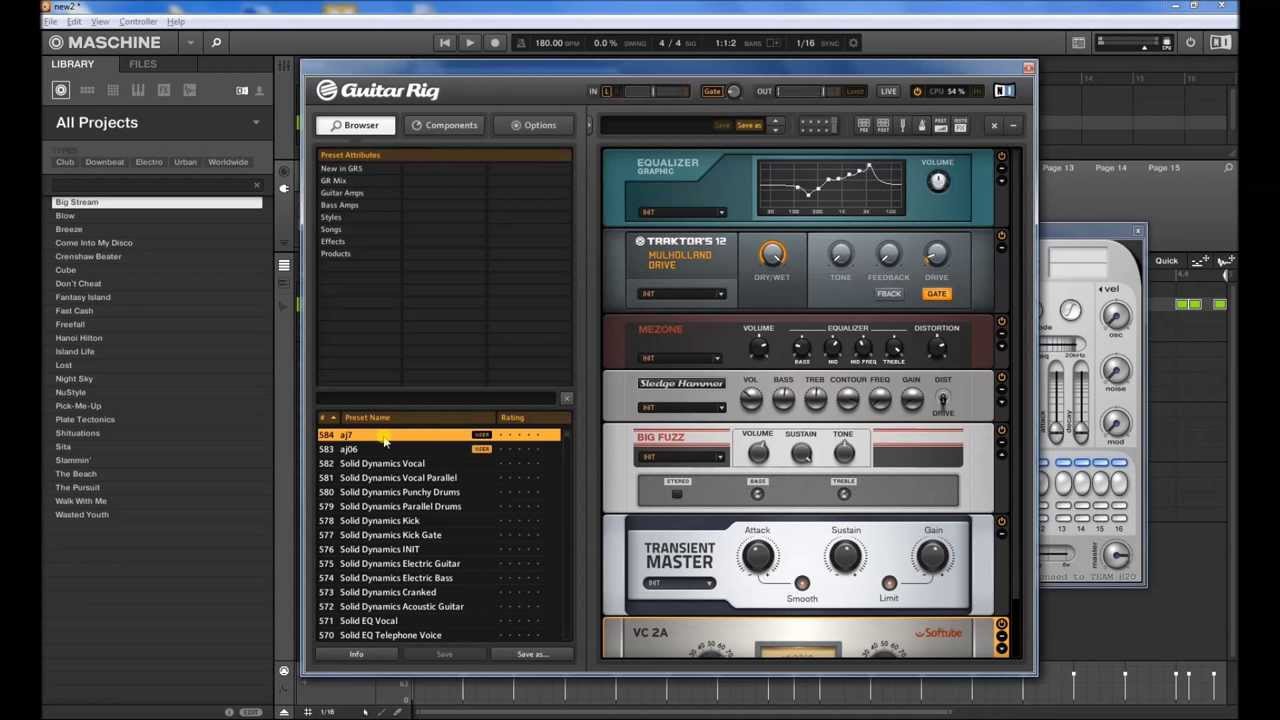The image size is (1280, 720).
Task: Toggle FBACK on Traktor's 12 Mulholland Drive
Action: click(889, 294)
